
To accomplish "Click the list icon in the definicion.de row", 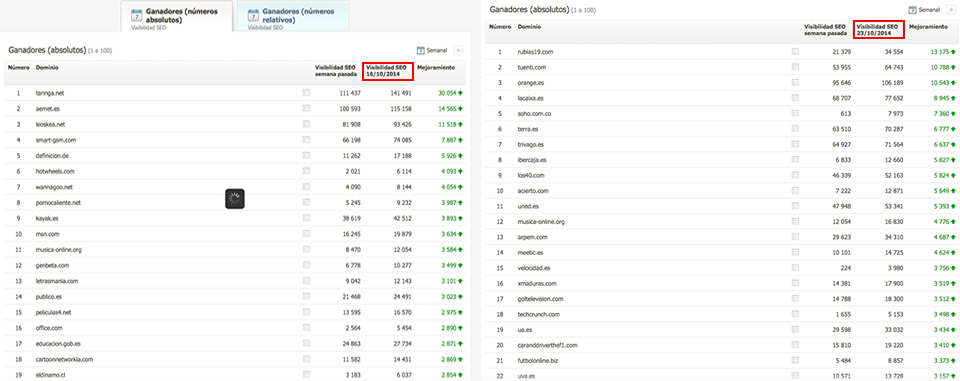I will tap(306, 156).
